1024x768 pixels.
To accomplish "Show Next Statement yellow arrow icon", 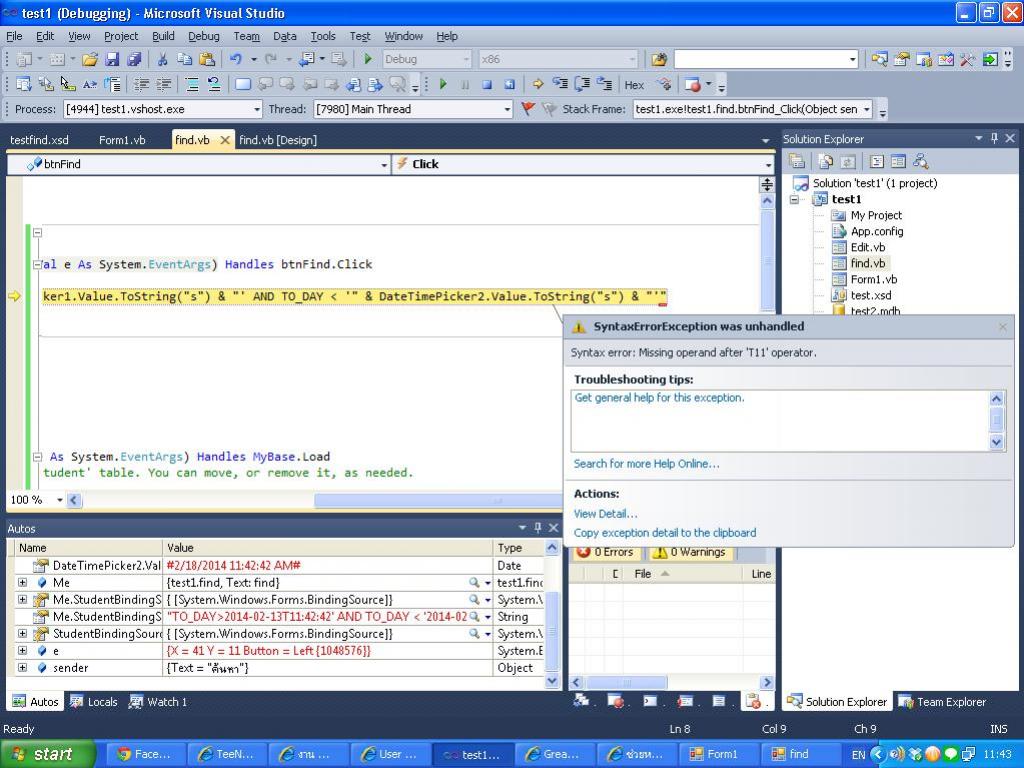I will pyautogui.click(x=537, y=84).
